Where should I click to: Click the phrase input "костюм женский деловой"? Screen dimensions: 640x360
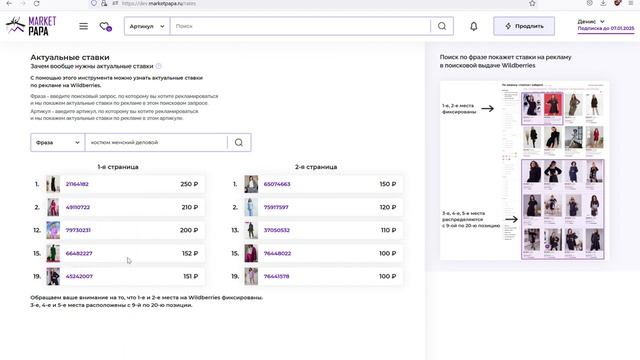pos(156,142)
